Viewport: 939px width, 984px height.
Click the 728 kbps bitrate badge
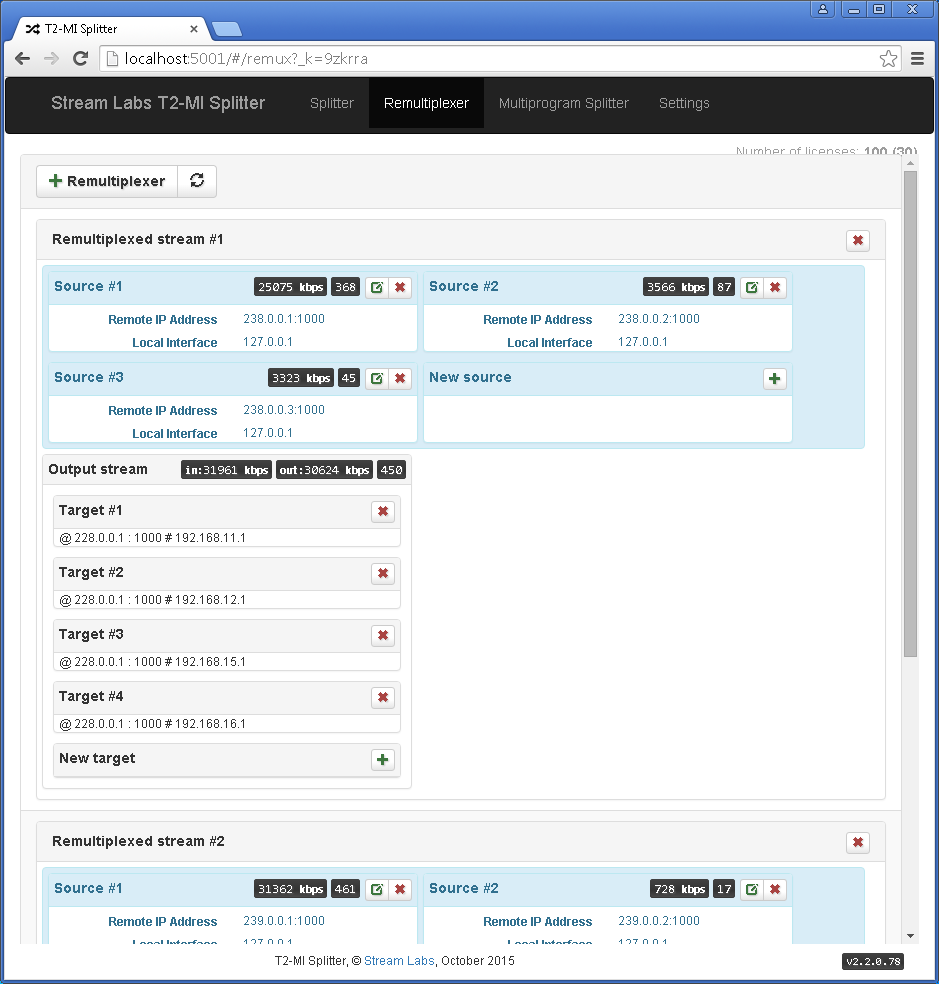tap(680, 889)
